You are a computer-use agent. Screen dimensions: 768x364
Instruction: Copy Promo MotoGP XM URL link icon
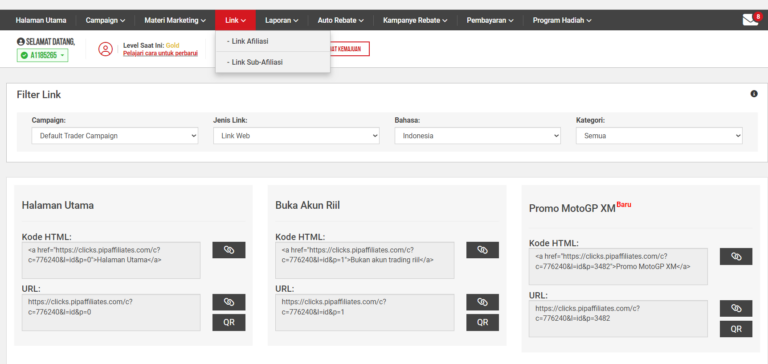pyautogui.click(x=736, y=308)
